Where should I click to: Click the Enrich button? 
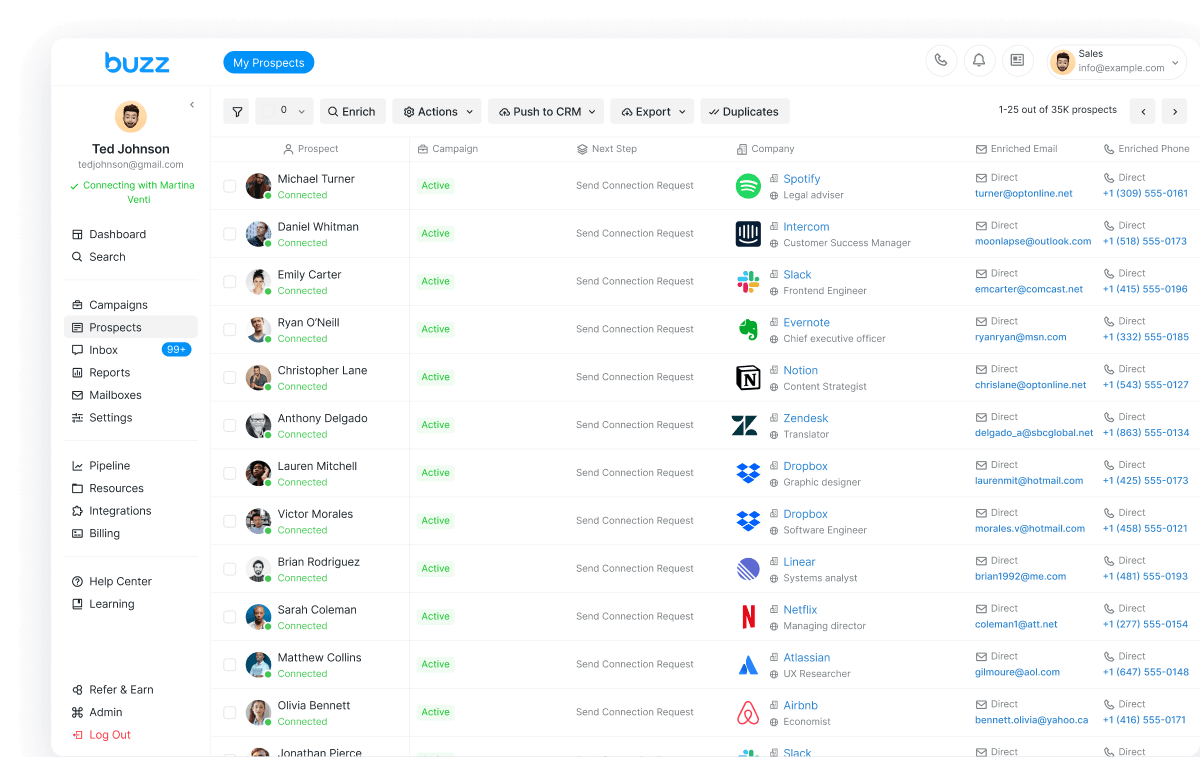pyautogui.click(x=352, y=112)
